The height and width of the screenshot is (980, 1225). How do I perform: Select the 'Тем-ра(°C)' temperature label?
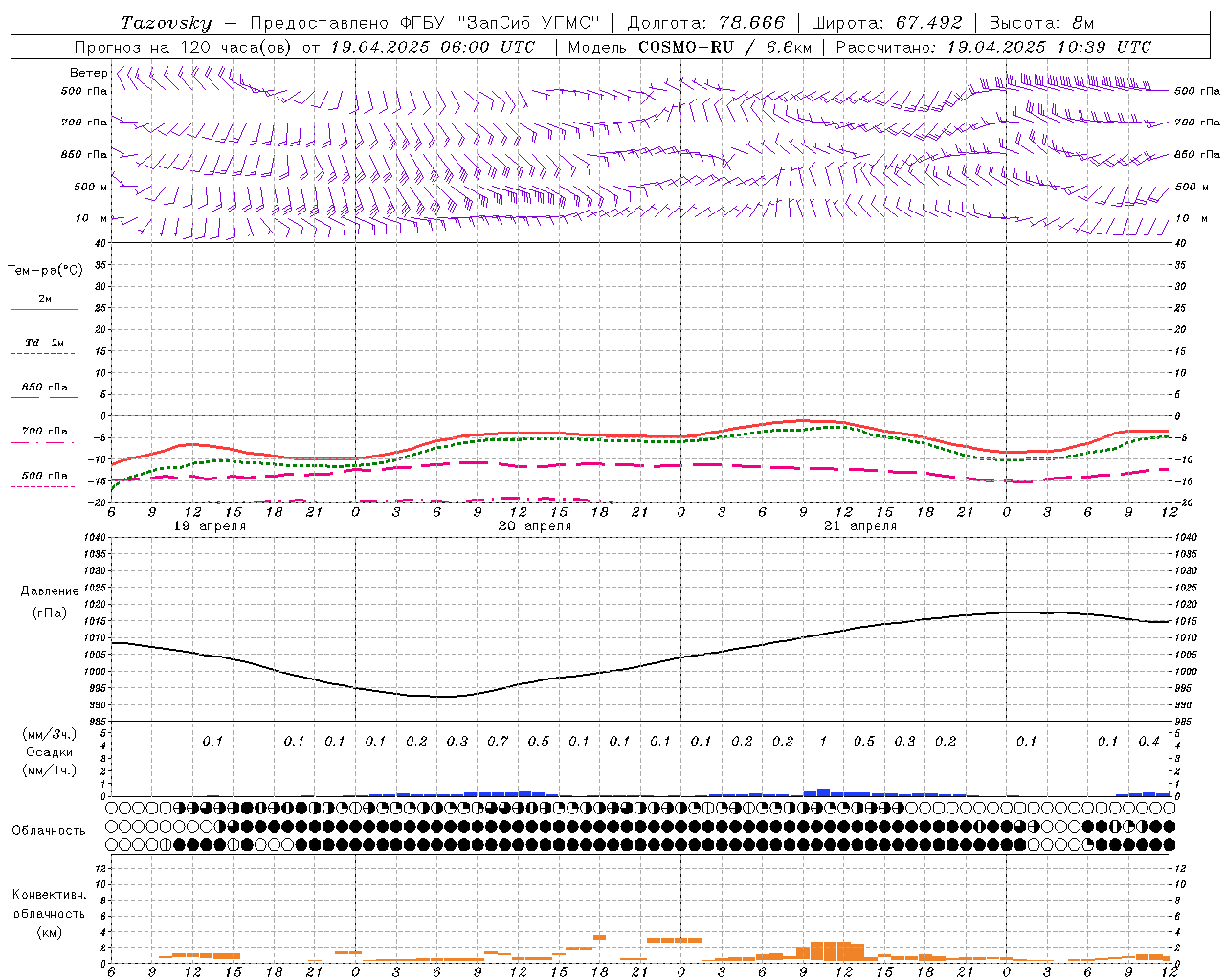click(45, 271)
